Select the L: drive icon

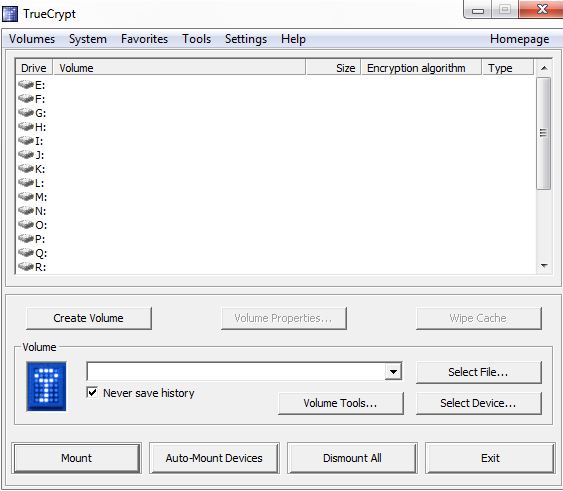click(x=26, y=182)
